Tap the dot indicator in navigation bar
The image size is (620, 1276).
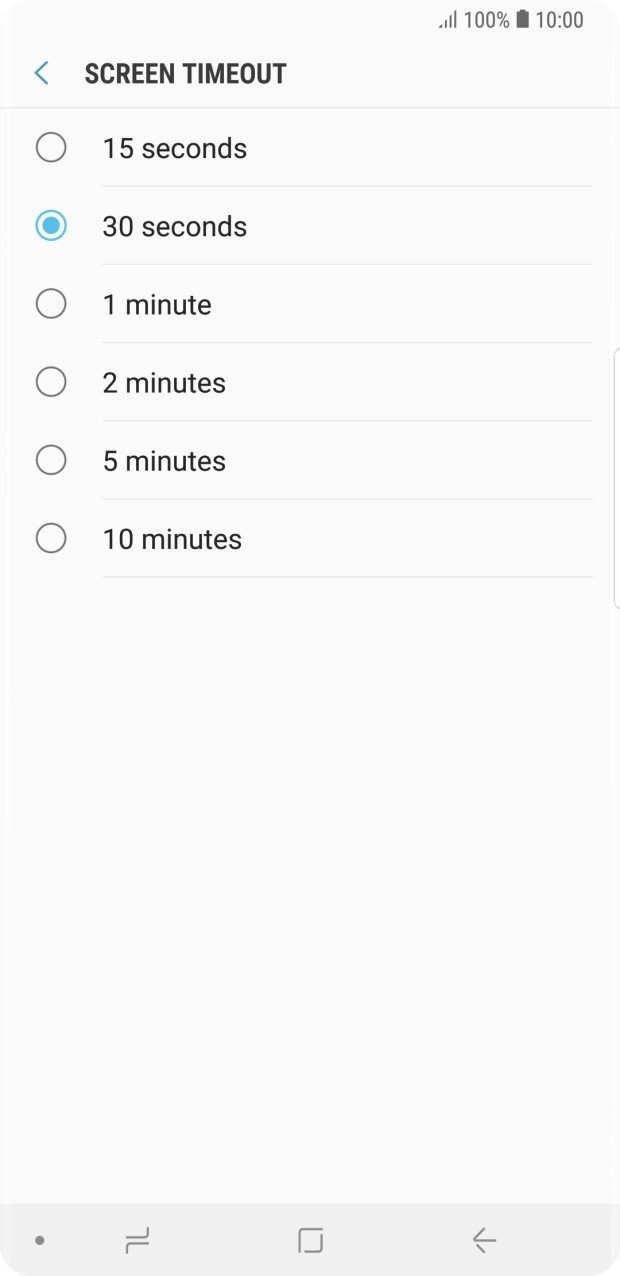click(x=39, y=1240)
